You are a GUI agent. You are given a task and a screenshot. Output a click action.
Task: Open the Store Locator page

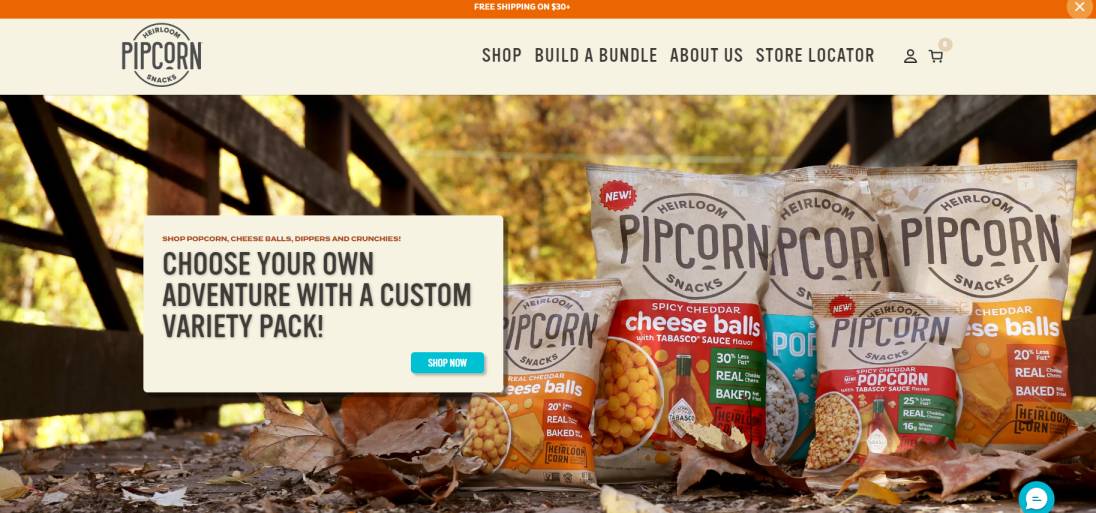tap(815, 55)
